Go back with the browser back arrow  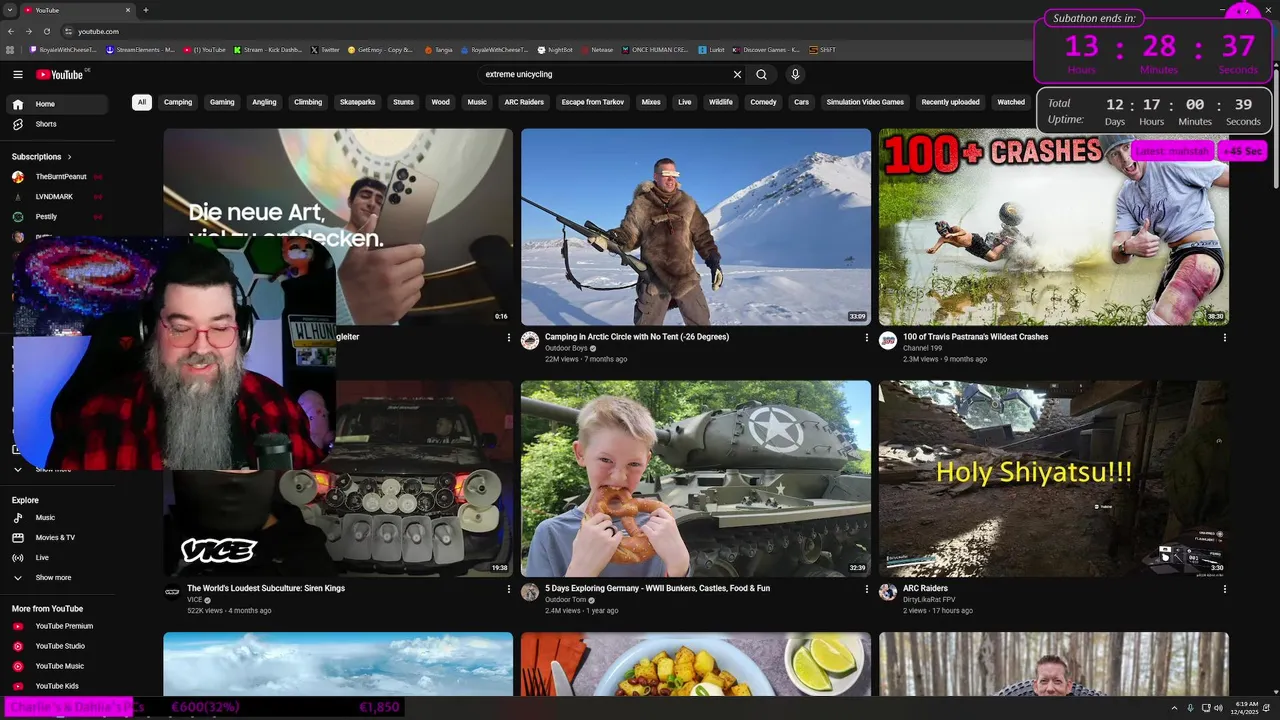coord(12,31)
